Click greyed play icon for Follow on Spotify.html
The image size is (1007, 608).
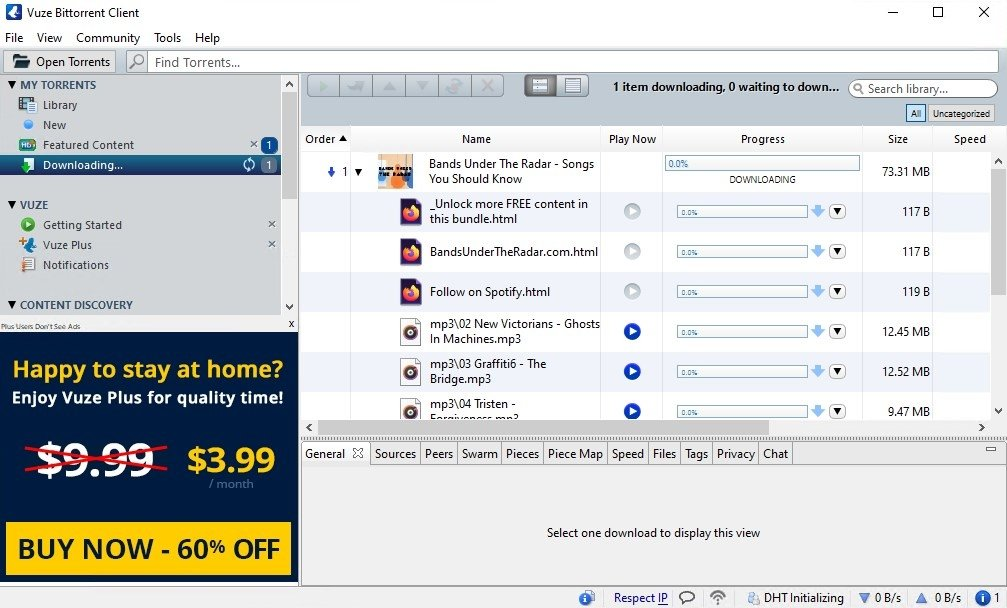pyautogui.click(x=632, y=291)
